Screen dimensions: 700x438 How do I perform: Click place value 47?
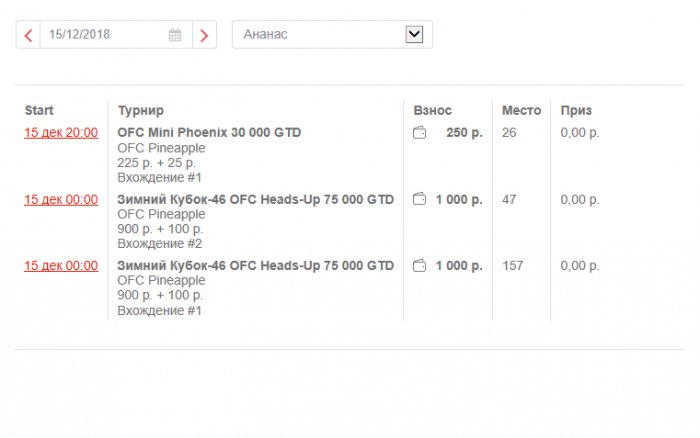pyautogui.click(x=509, y=200)
